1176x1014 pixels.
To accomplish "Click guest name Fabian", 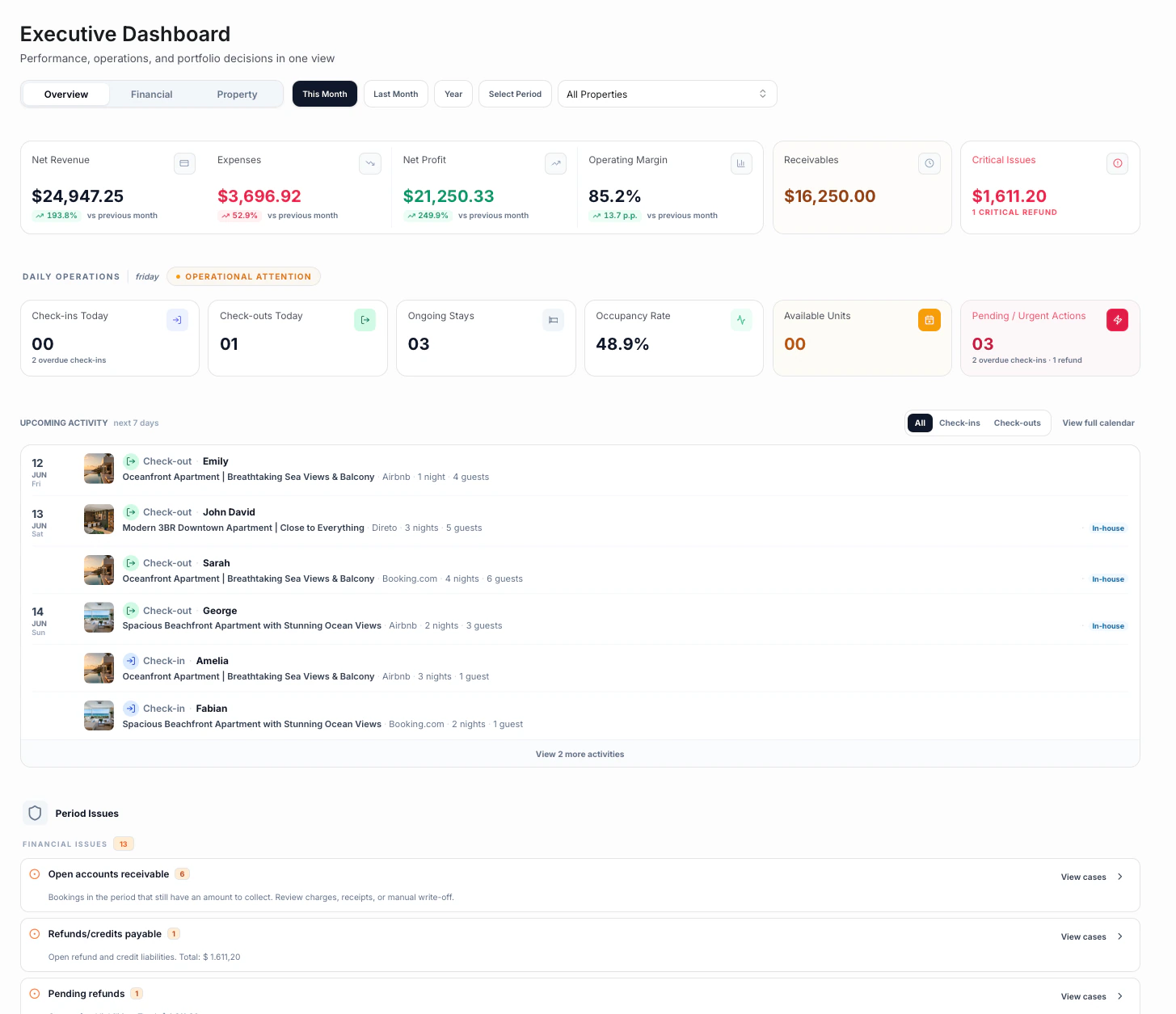I will click(x=212, y=709).
